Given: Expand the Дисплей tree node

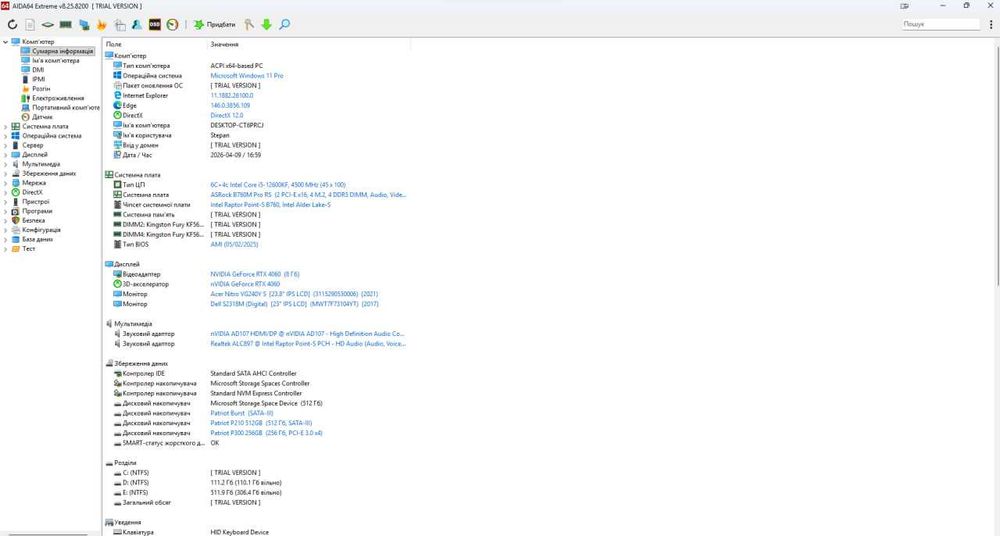Looking at the screenshot, I should click(6, 154).
